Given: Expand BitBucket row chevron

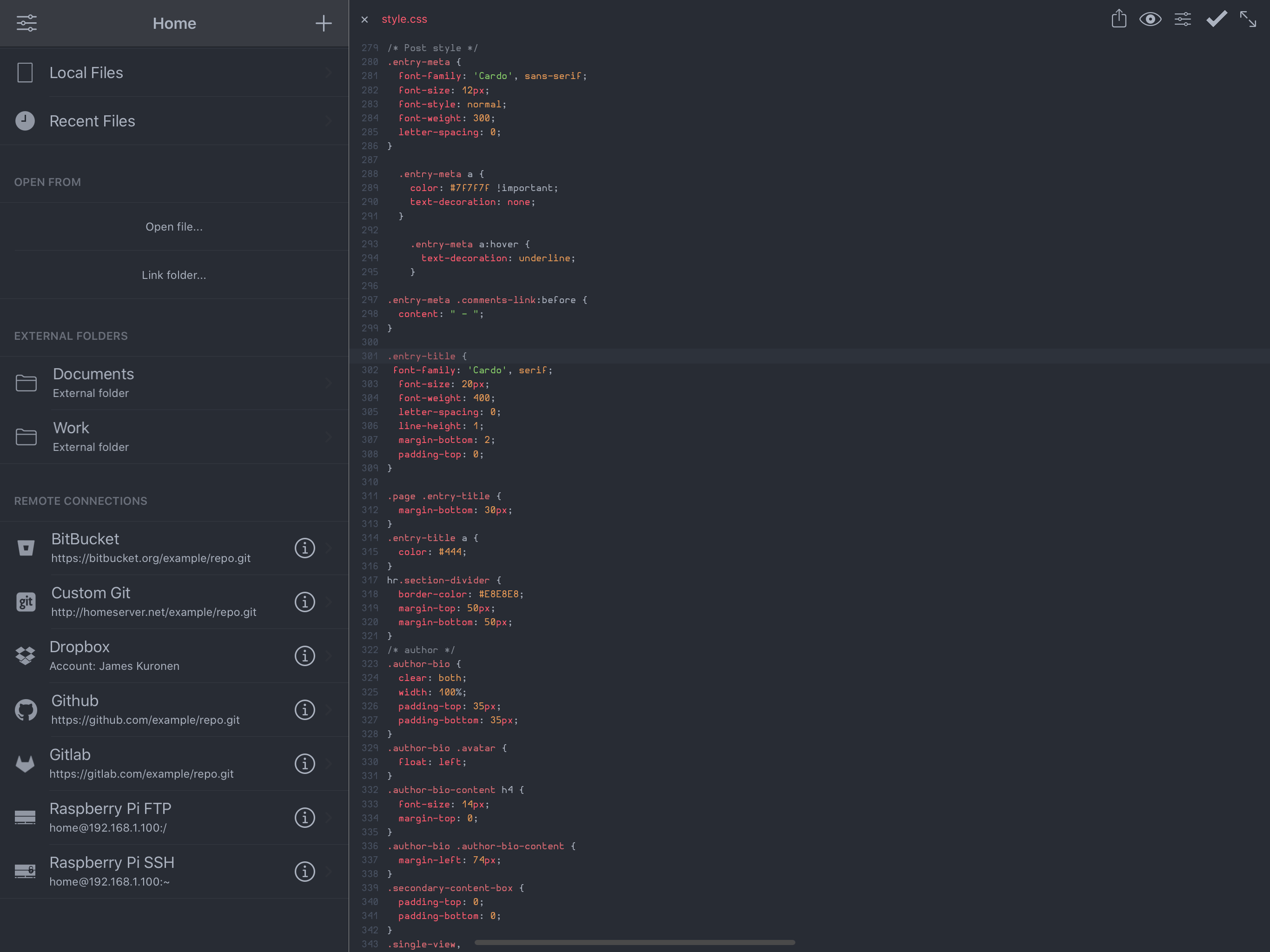Looking at the screenshot, I should [330, 548].
